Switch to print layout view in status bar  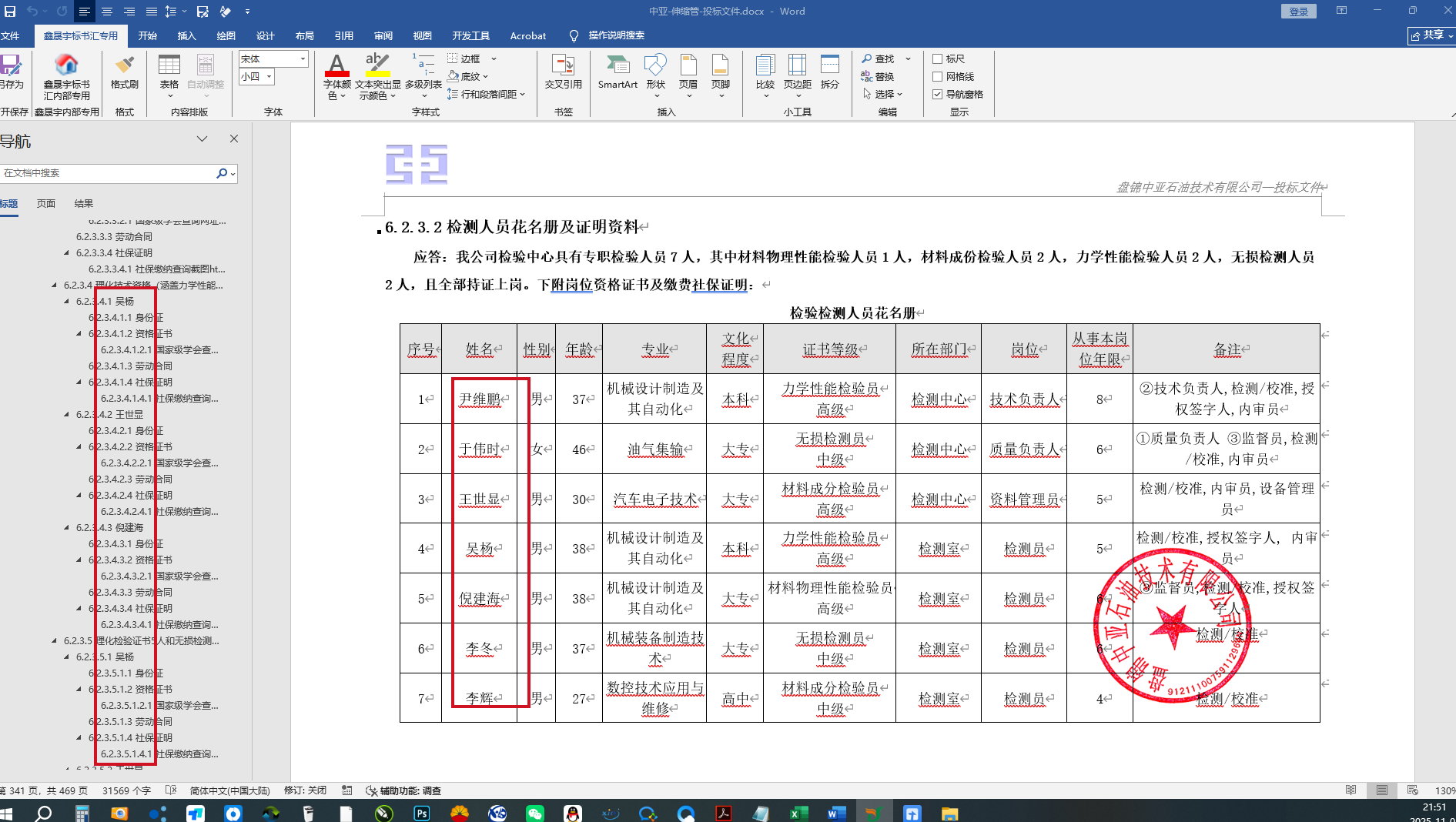[x=1382, y=790]
